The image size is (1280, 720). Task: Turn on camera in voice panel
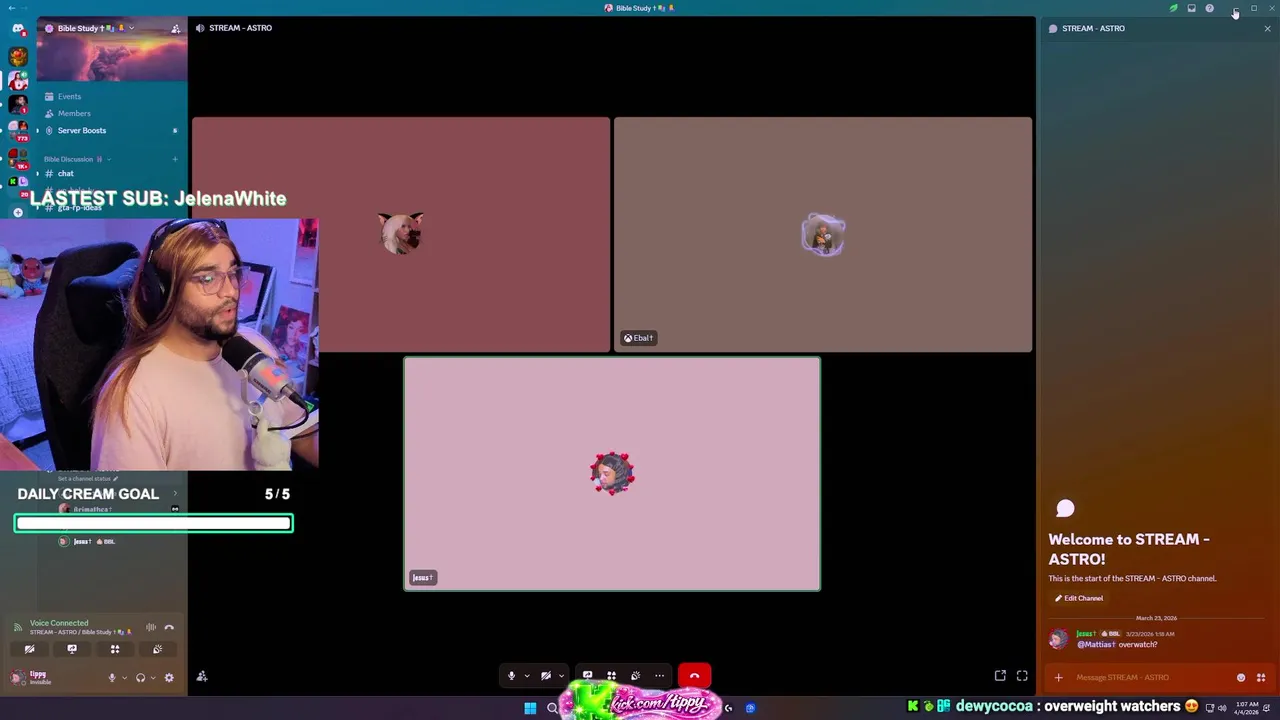click(x=29, y=649)
